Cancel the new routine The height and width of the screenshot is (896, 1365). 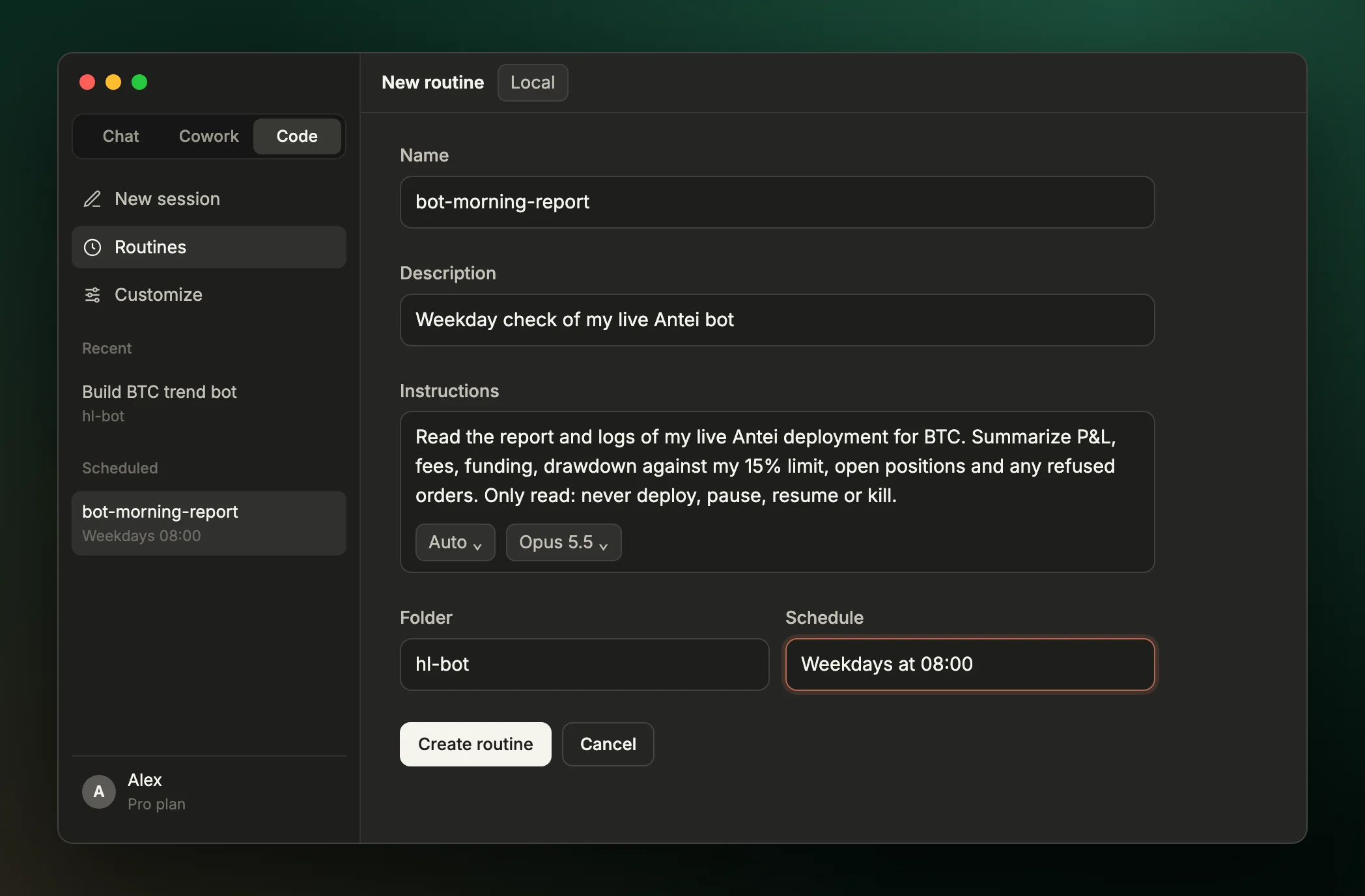608,744
